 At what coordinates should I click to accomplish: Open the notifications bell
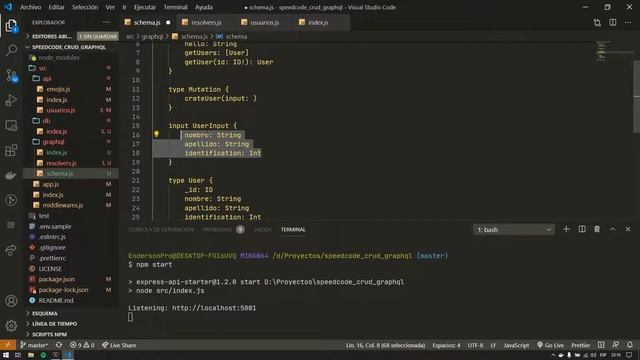[630, 345]
